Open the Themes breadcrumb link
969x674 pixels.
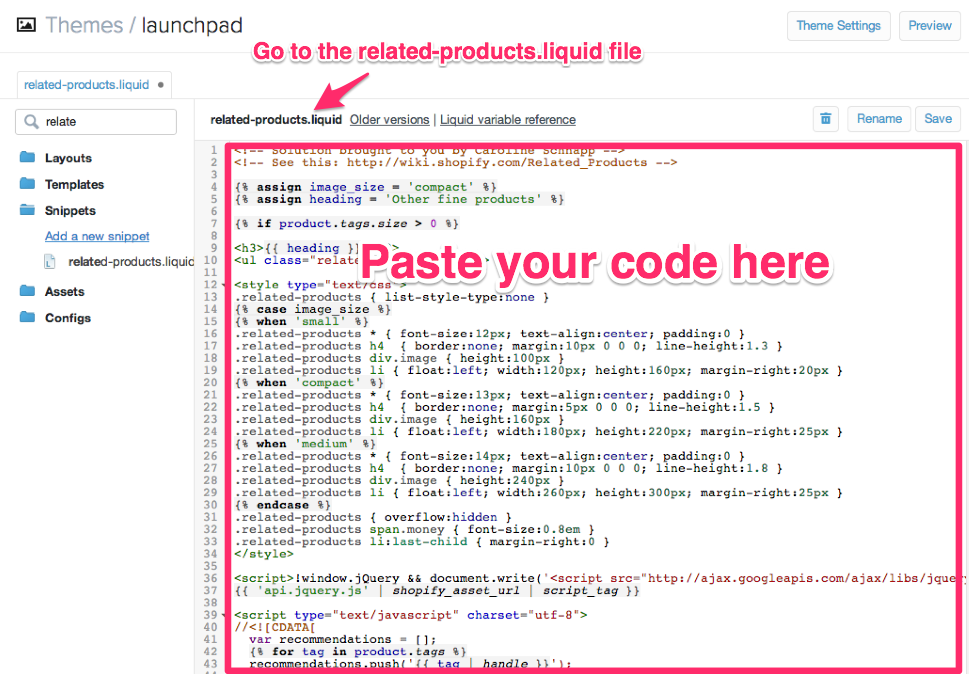[x=84, y=25]
